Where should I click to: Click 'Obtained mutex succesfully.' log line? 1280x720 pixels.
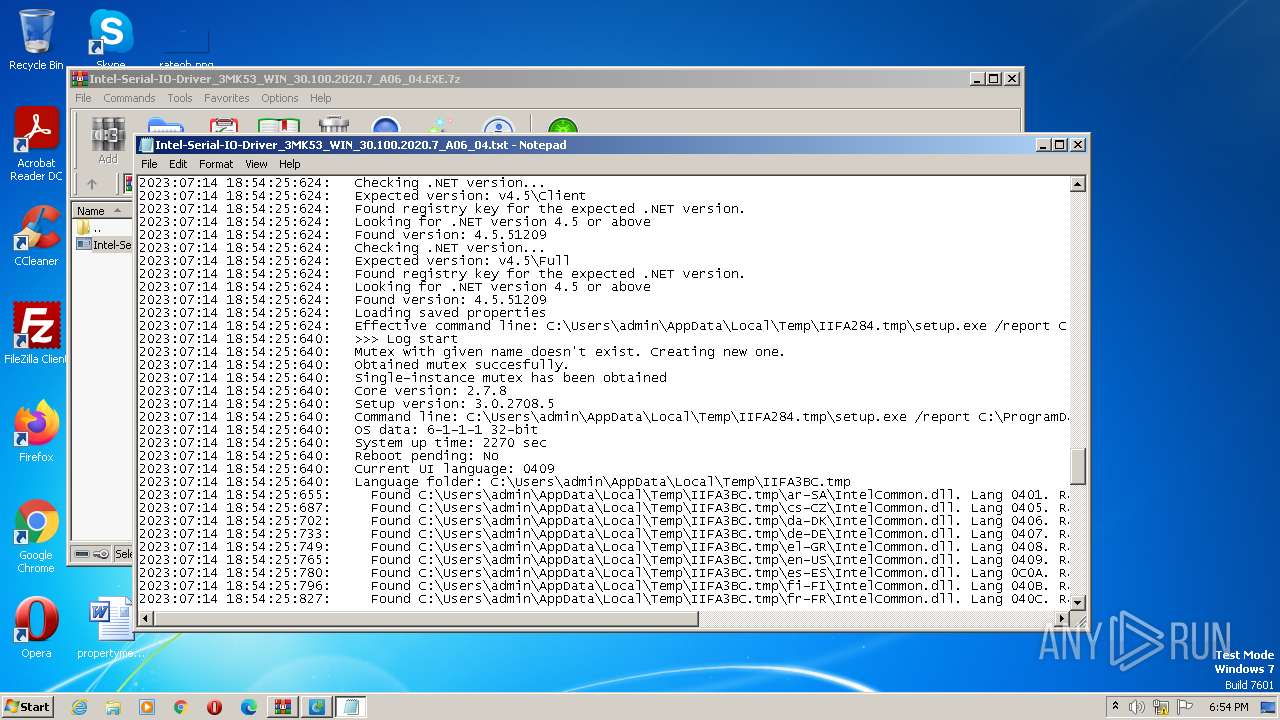point(462,365)
